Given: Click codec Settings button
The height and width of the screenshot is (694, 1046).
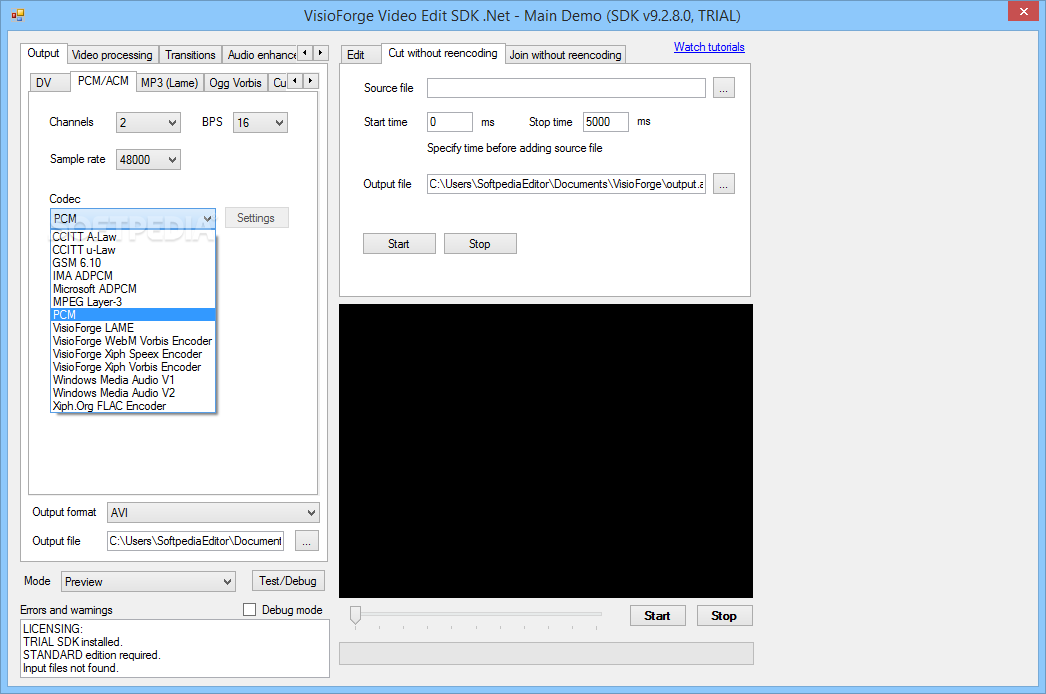Looking at the screenshot, I should point(256,218).
